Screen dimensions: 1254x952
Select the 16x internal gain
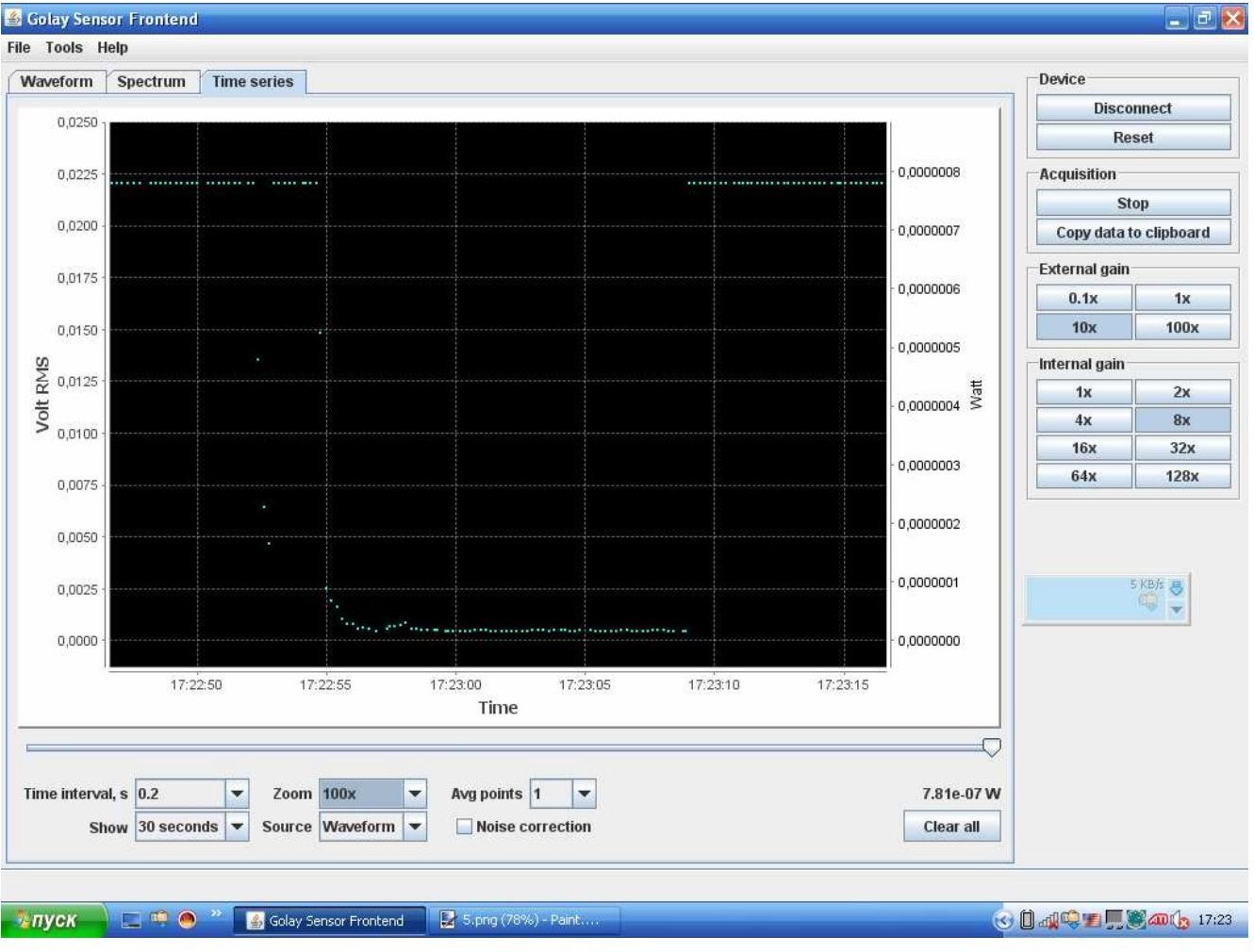[x=1083, y=449]
